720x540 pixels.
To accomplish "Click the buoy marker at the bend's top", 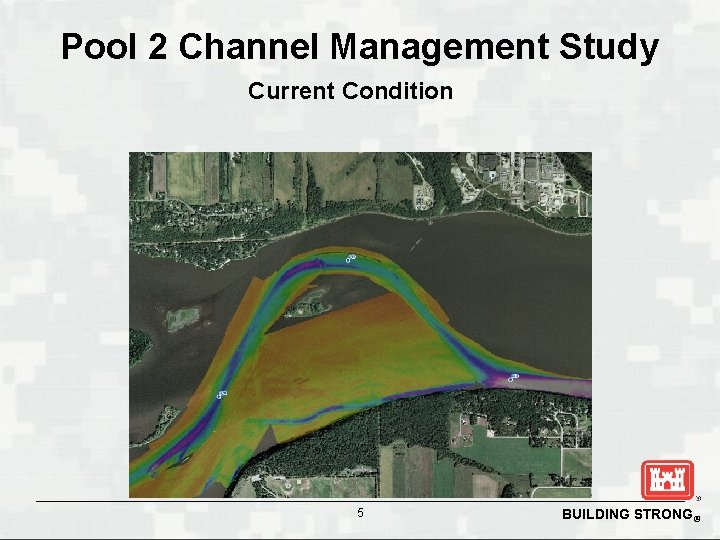I will (x=351, y=258).
